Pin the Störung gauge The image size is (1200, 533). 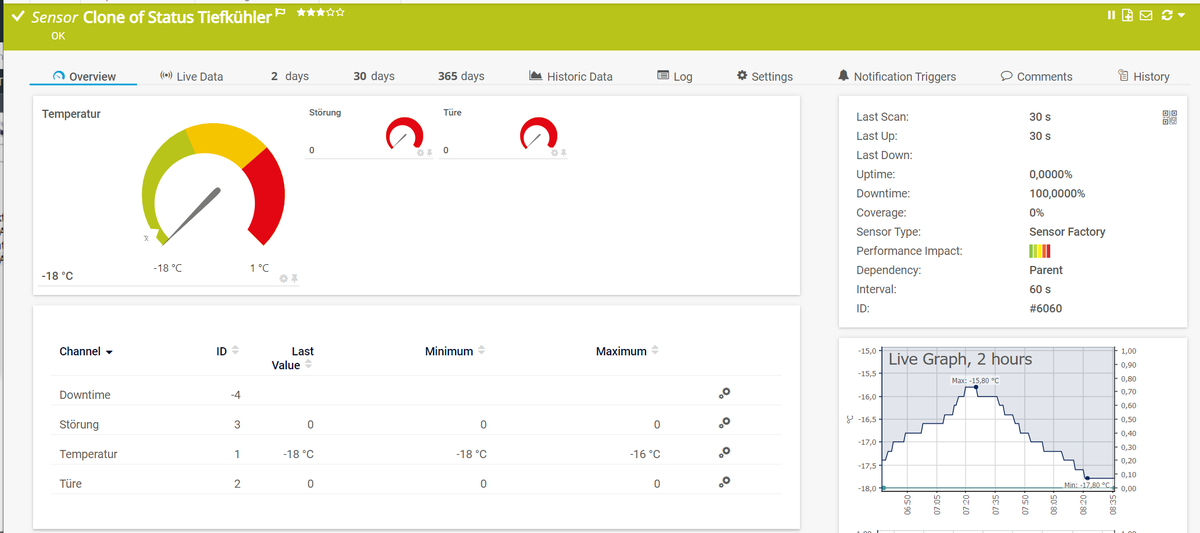pos(429,152)
